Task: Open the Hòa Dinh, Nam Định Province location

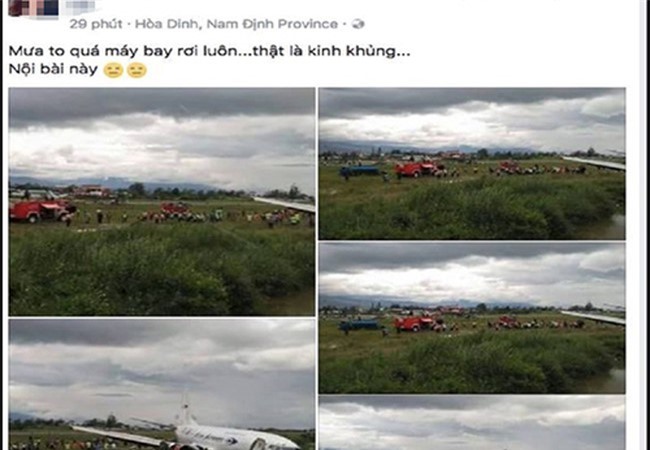Action: click(x=236, y=24)
